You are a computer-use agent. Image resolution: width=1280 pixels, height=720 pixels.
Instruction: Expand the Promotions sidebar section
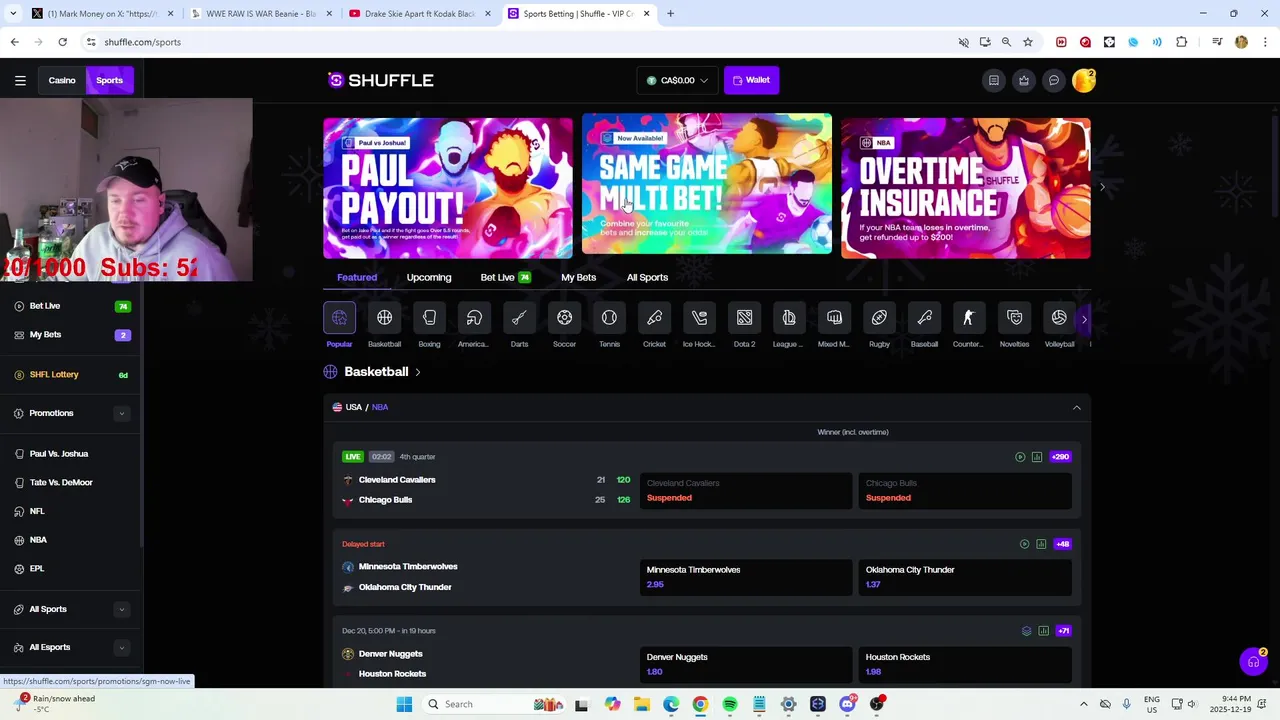(x=121, y=413)
